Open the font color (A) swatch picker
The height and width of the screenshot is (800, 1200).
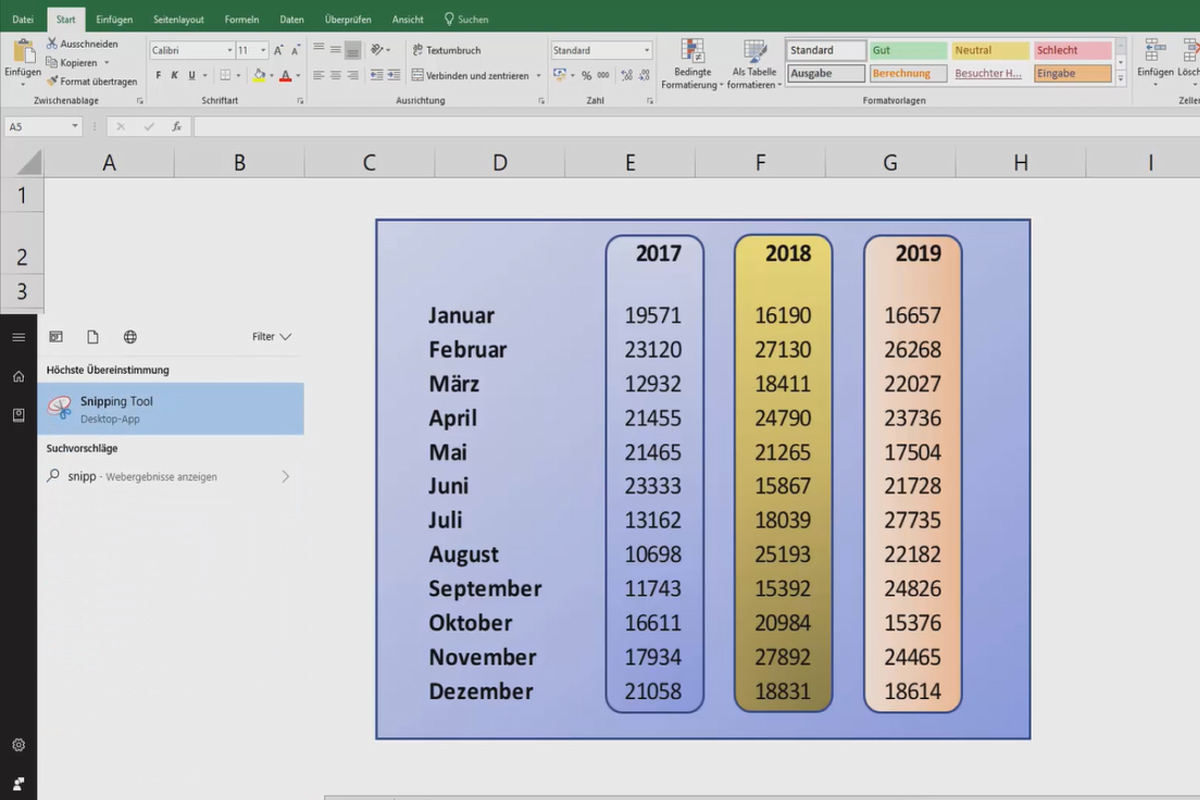(x=286, y=76)
